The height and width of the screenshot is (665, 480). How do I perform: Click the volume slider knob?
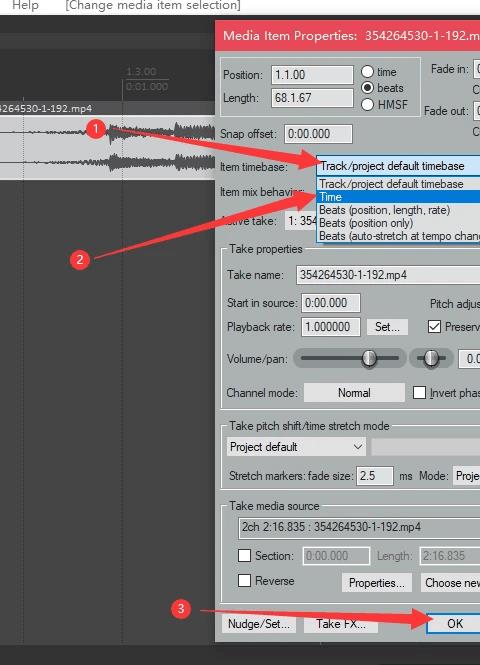[x=369, y=358]
